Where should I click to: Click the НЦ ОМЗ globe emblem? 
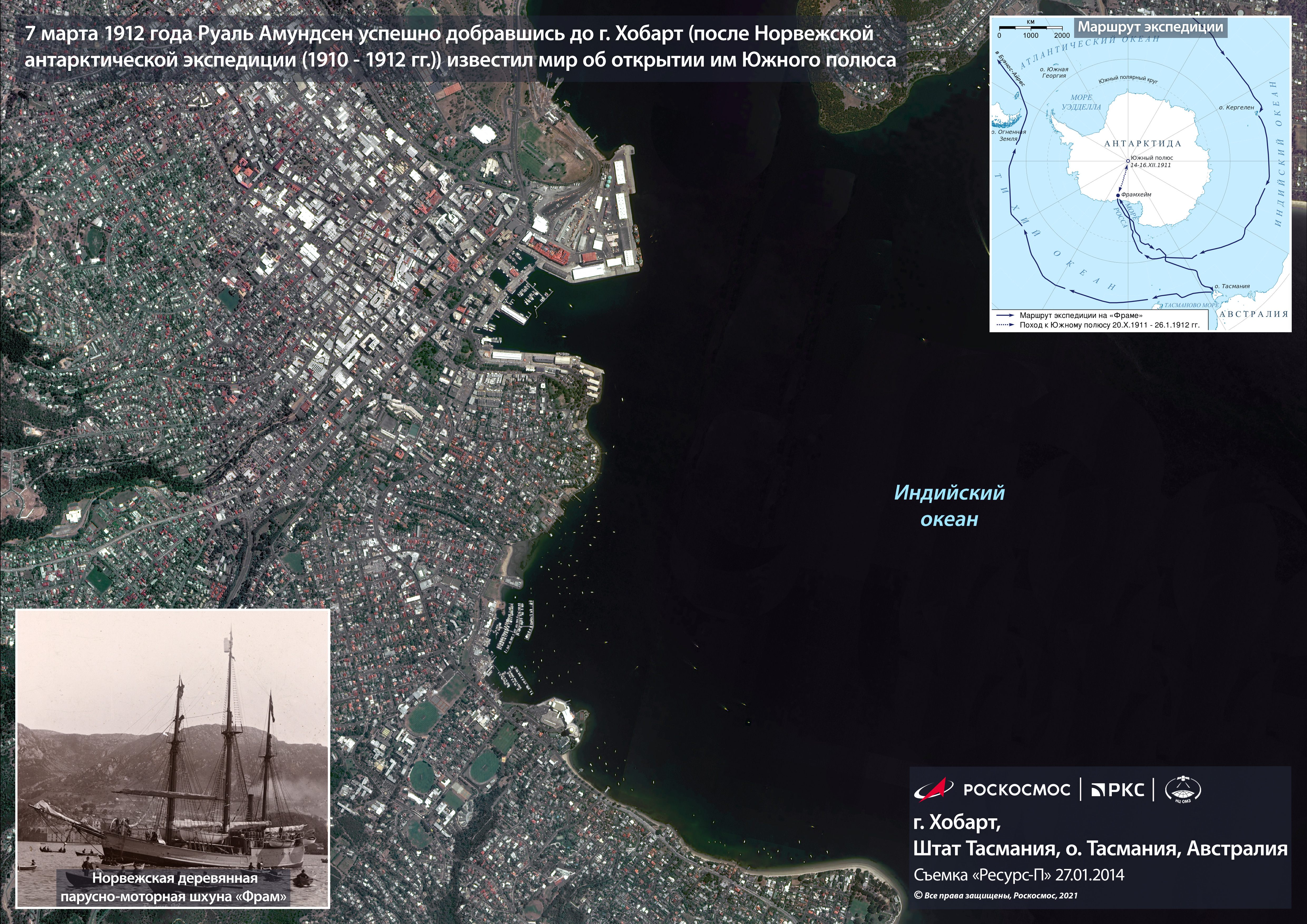[1182, 790]
